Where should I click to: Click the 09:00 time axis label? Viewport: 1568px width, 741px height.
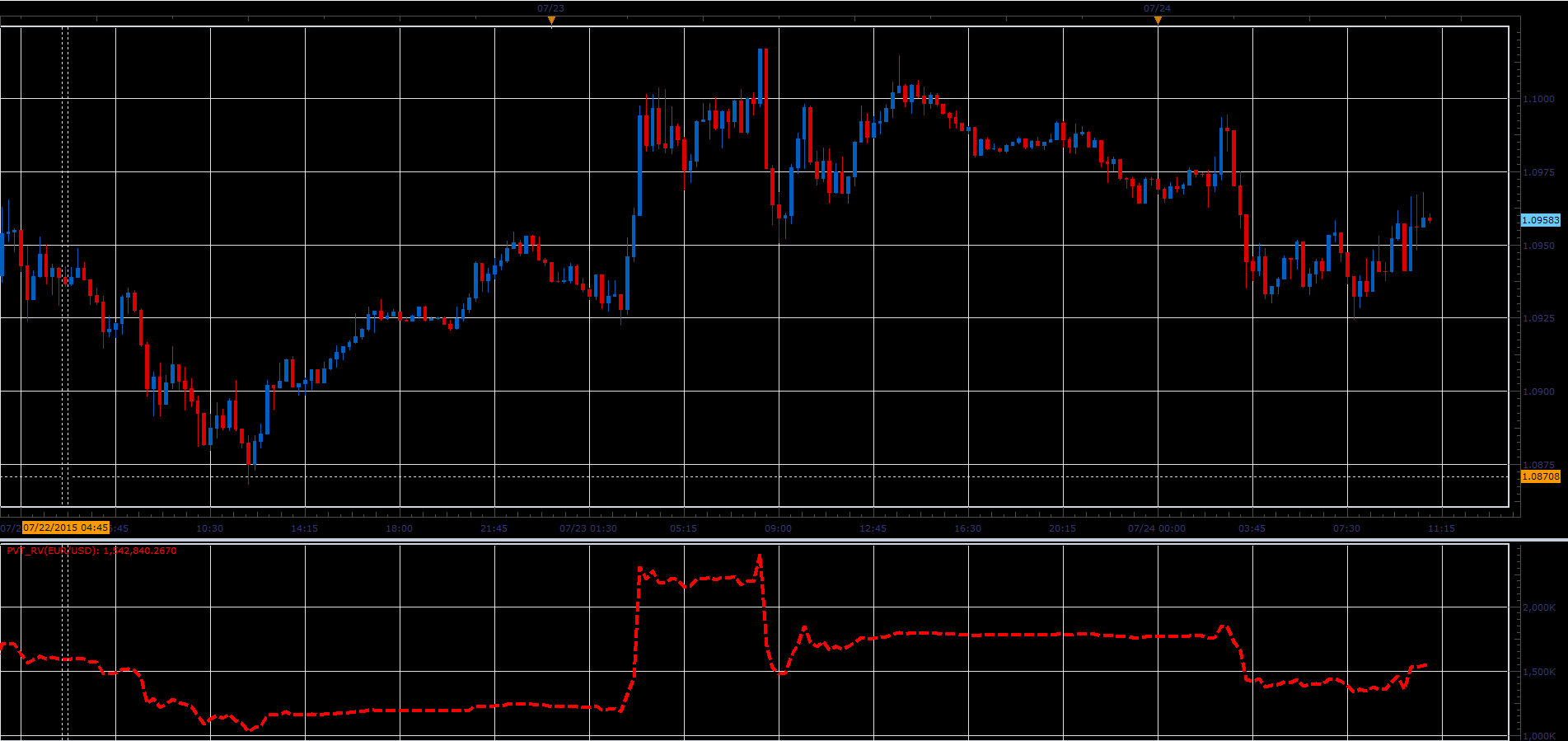[778, 528]
